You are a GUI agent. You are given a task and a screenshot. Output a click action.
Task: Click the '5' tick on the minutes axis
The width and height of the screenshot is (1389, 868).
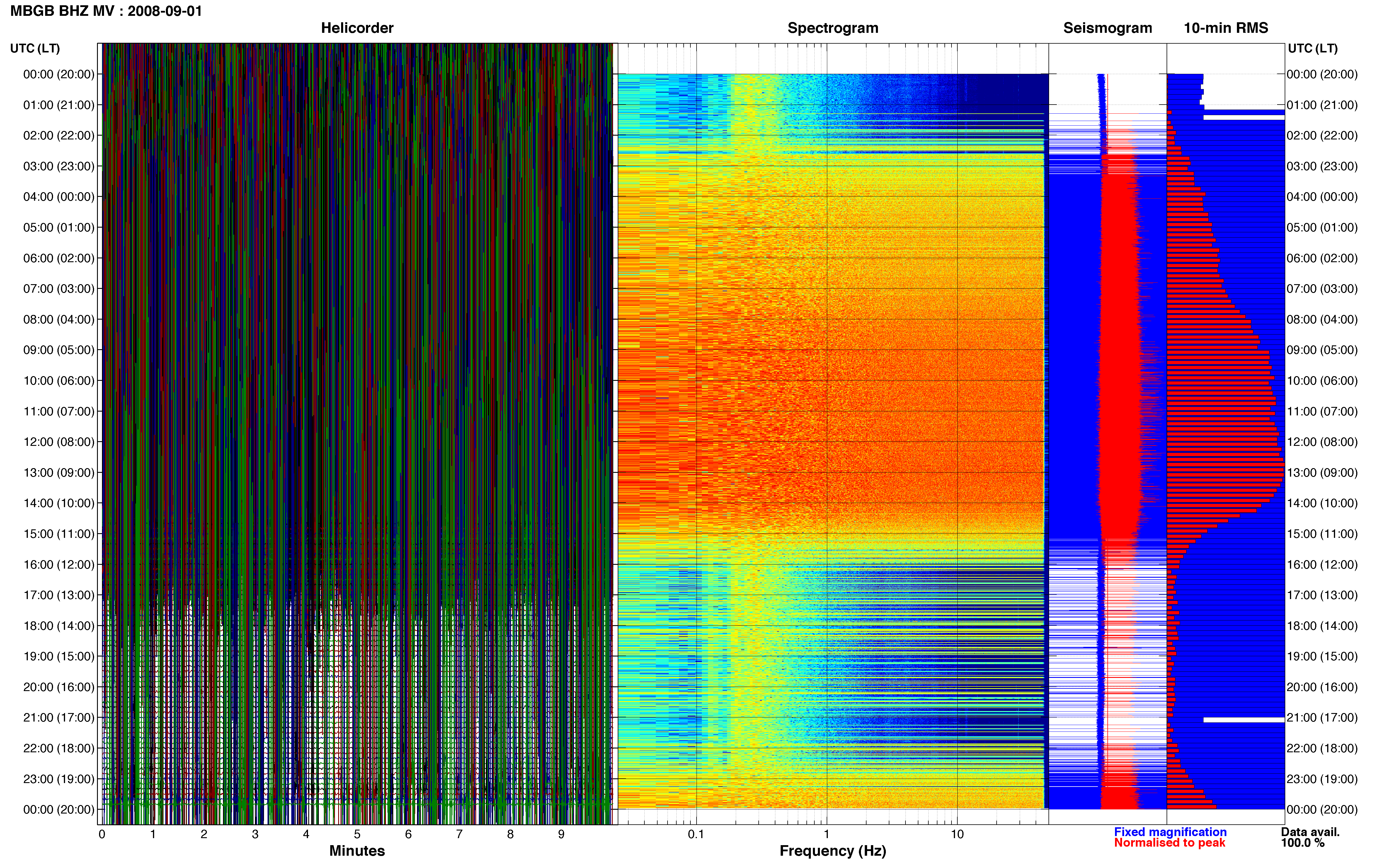(357, 834)
